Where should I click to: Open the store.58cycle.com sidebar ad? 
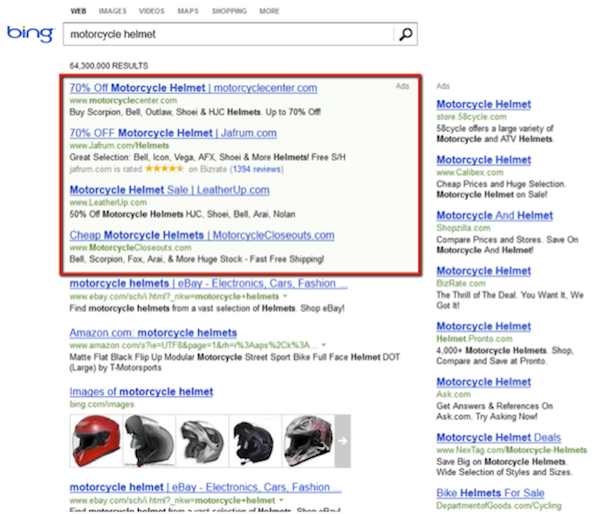(484, 104)
